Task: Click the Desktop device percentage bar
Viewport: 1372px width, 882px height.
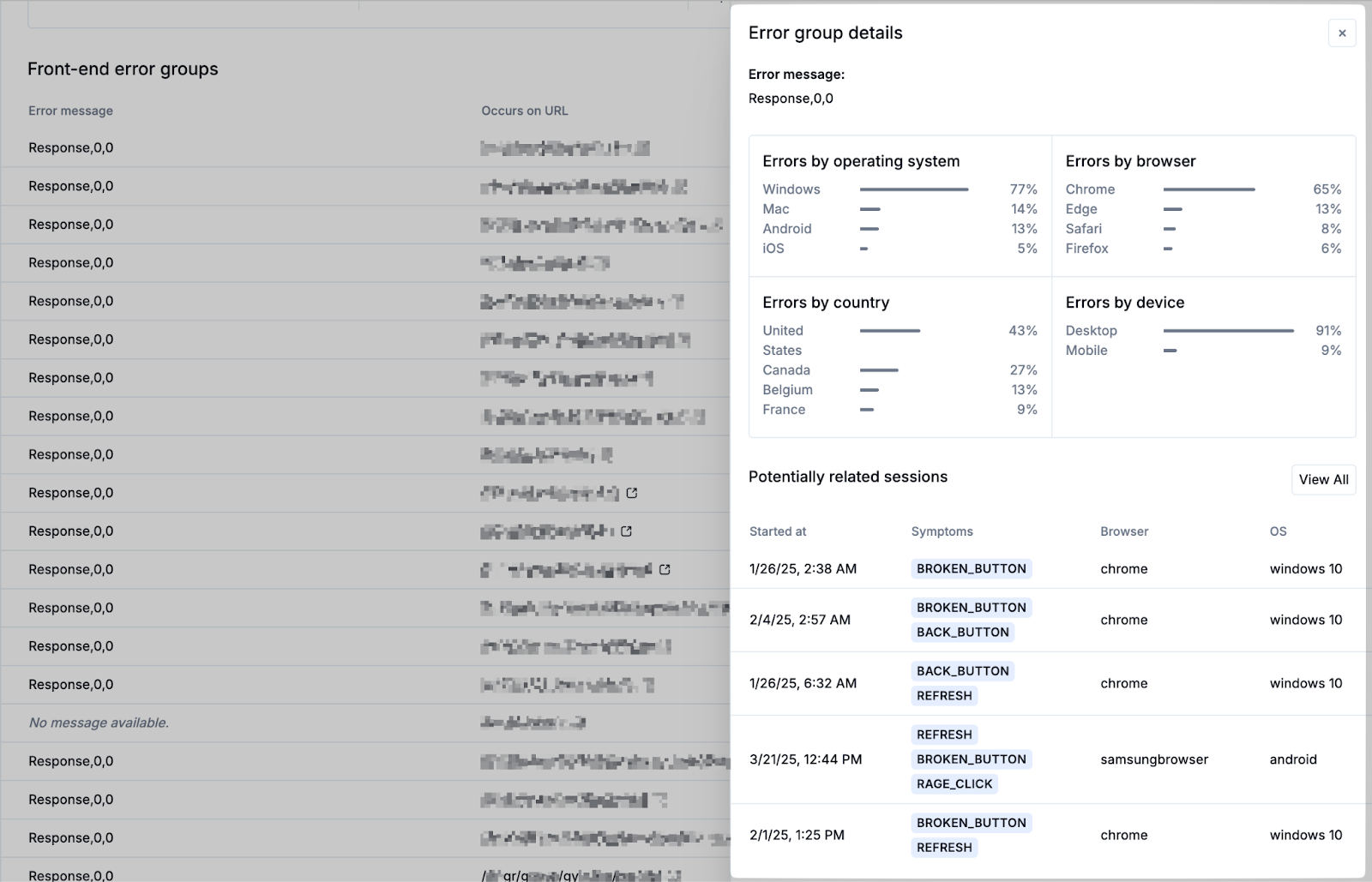Action: (1228, 331)
